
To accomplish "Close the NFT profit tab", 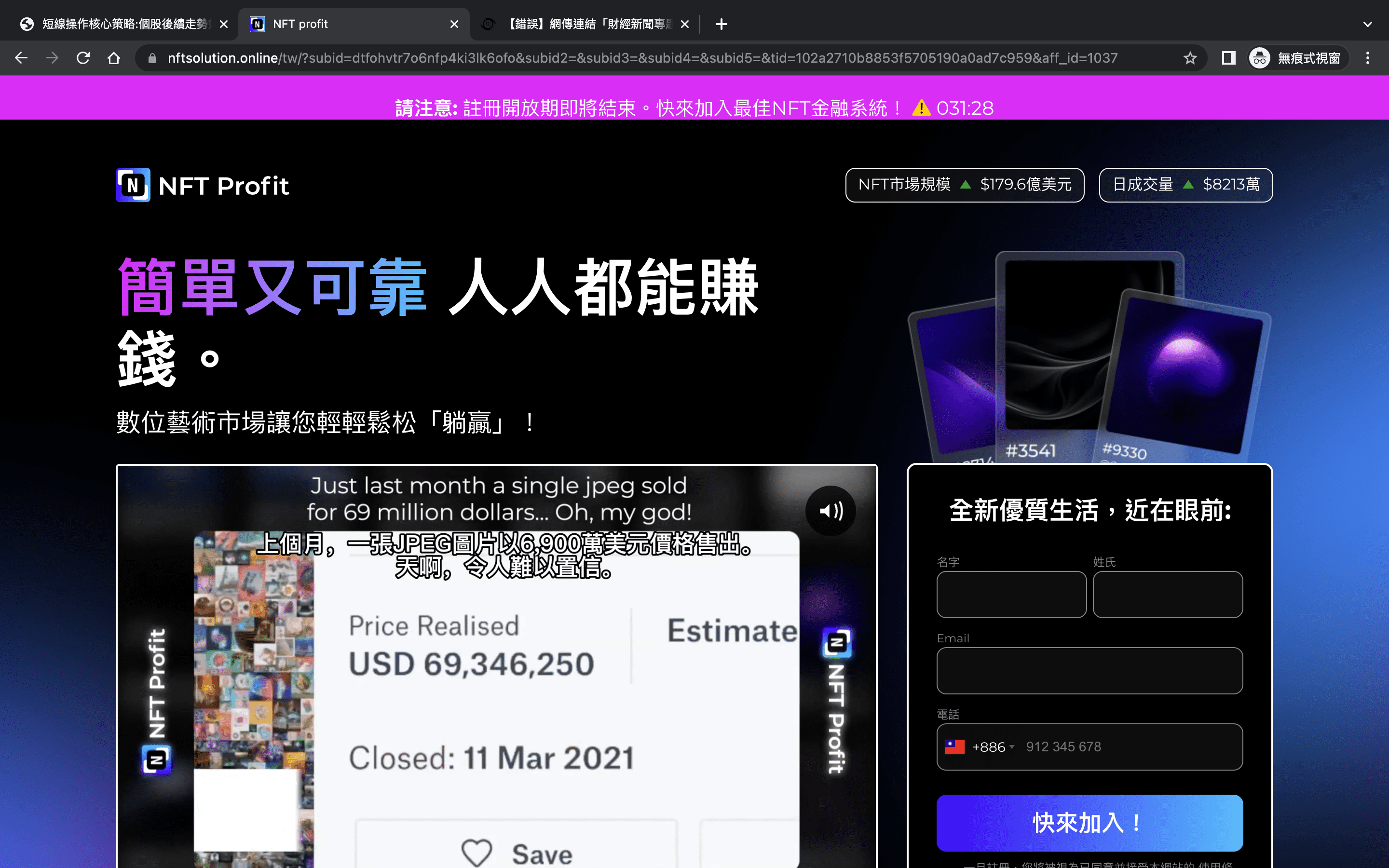I will click(454, 24).
